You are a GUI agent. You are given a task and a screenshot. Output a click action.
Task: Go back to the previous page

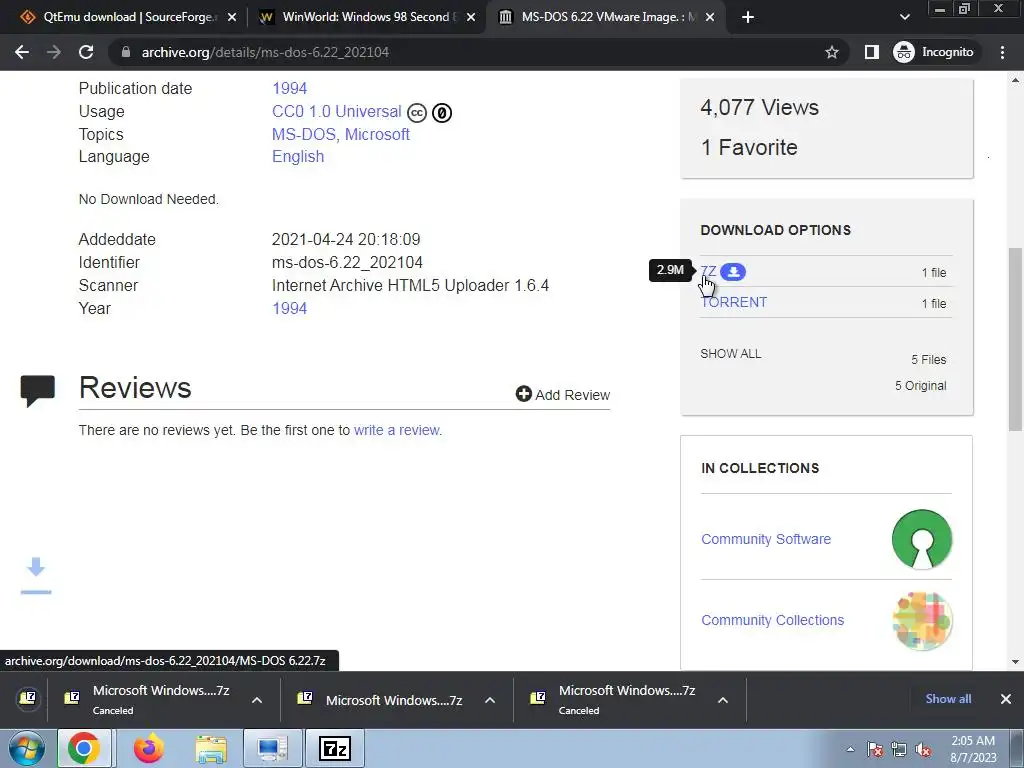tap(22, 52)
